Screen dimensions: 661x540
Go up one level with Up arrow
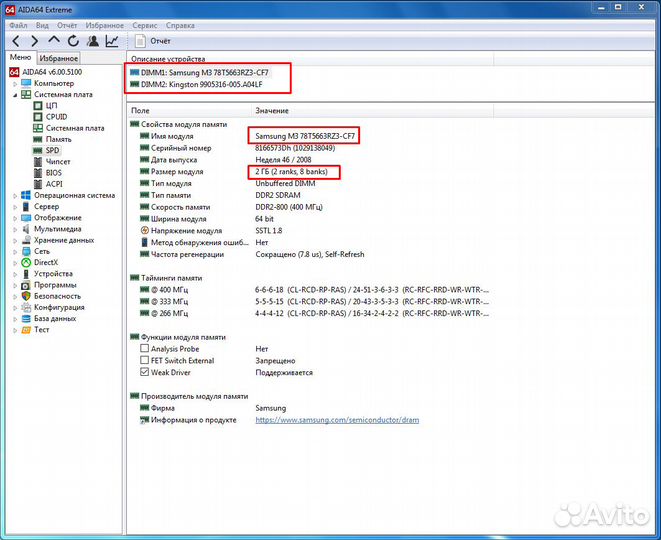54,40
